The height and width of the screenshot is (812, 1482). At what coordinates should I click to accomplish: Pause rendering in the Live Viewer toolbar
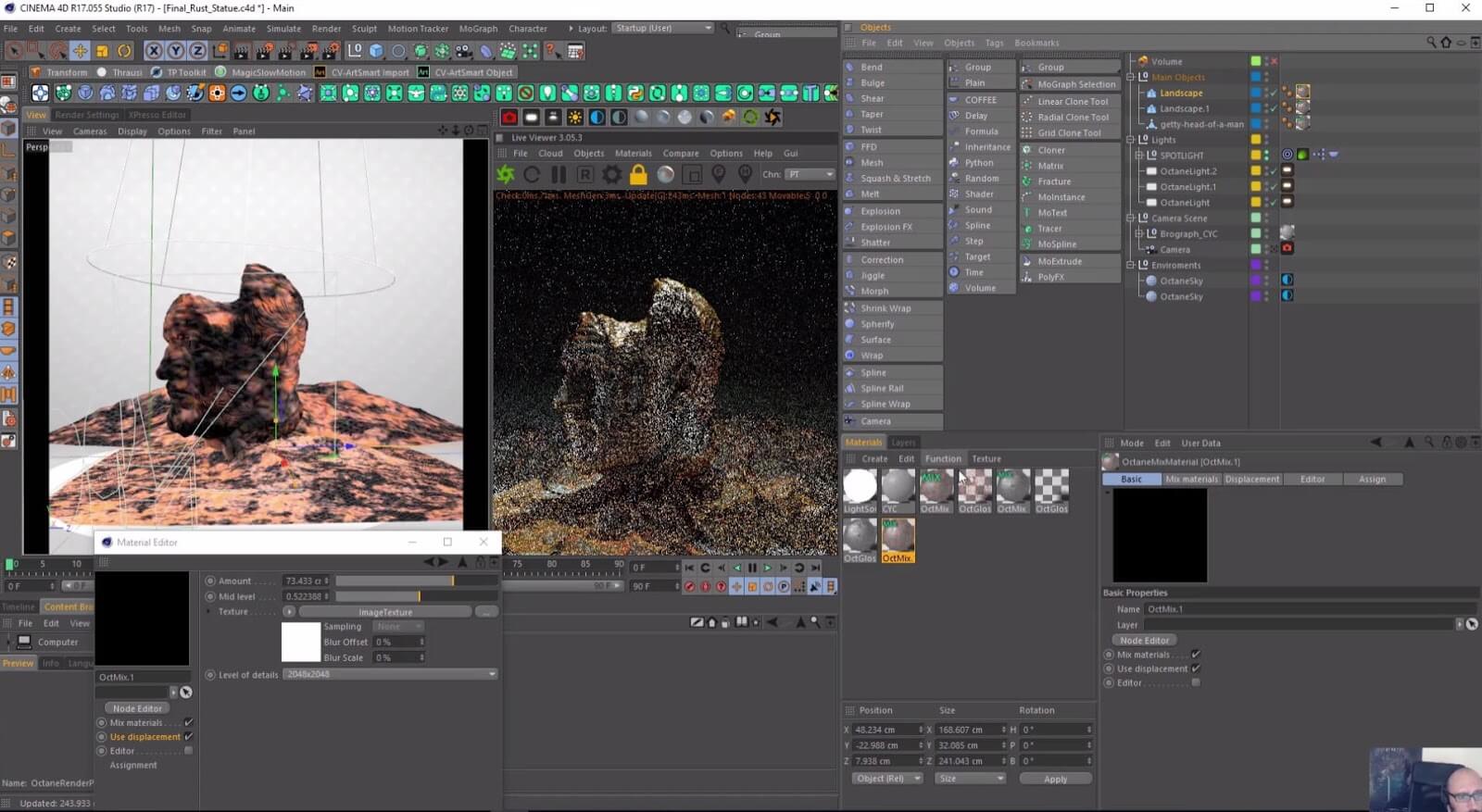click(x=559, y=175)
